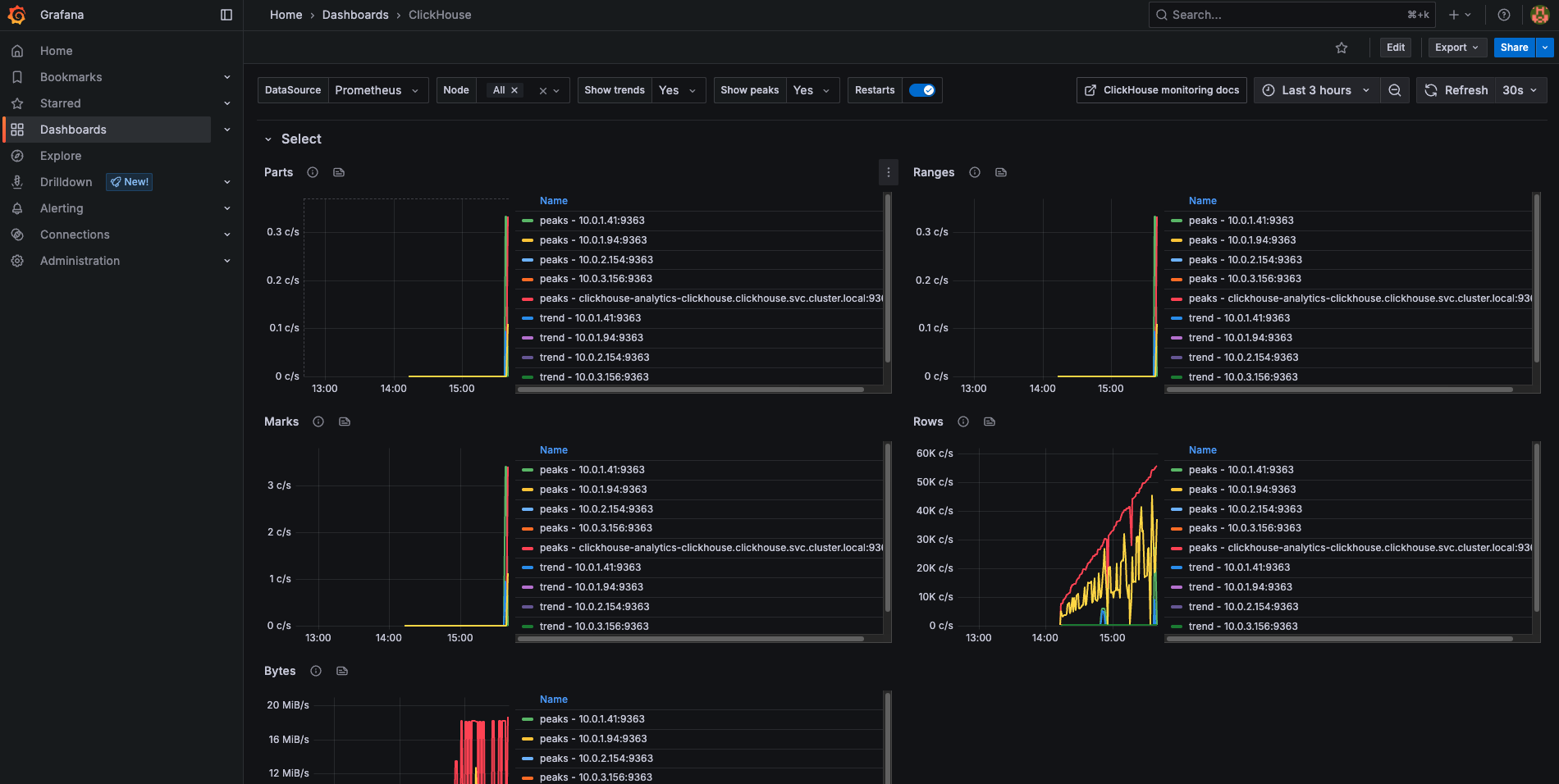Open the Show peaks dropdown
This screenshot has height=784, width=1559.
812,90
